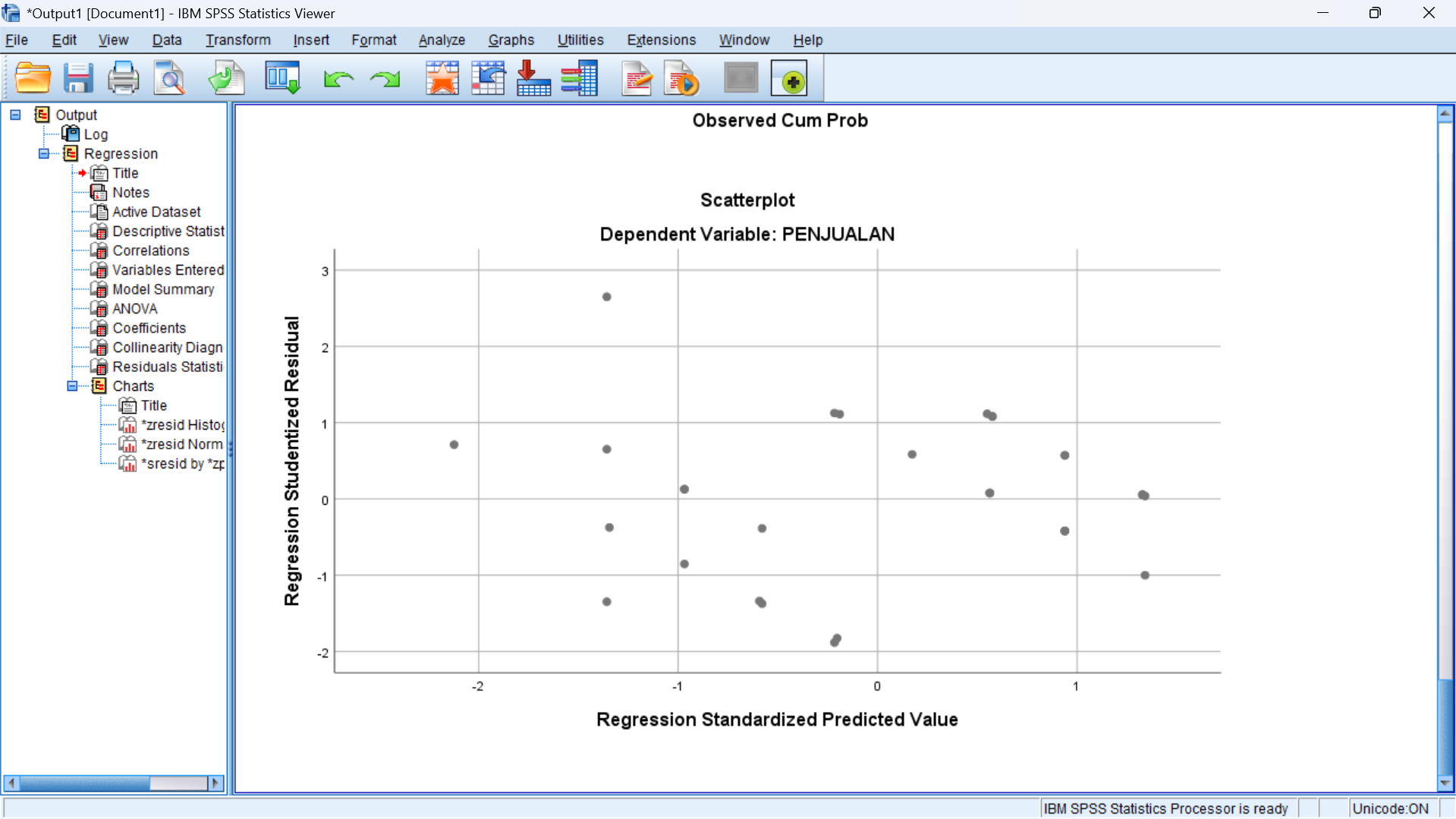Click the orange star Go to Data icon
This screenshot has width=1456, height=819.
[442, 78]
